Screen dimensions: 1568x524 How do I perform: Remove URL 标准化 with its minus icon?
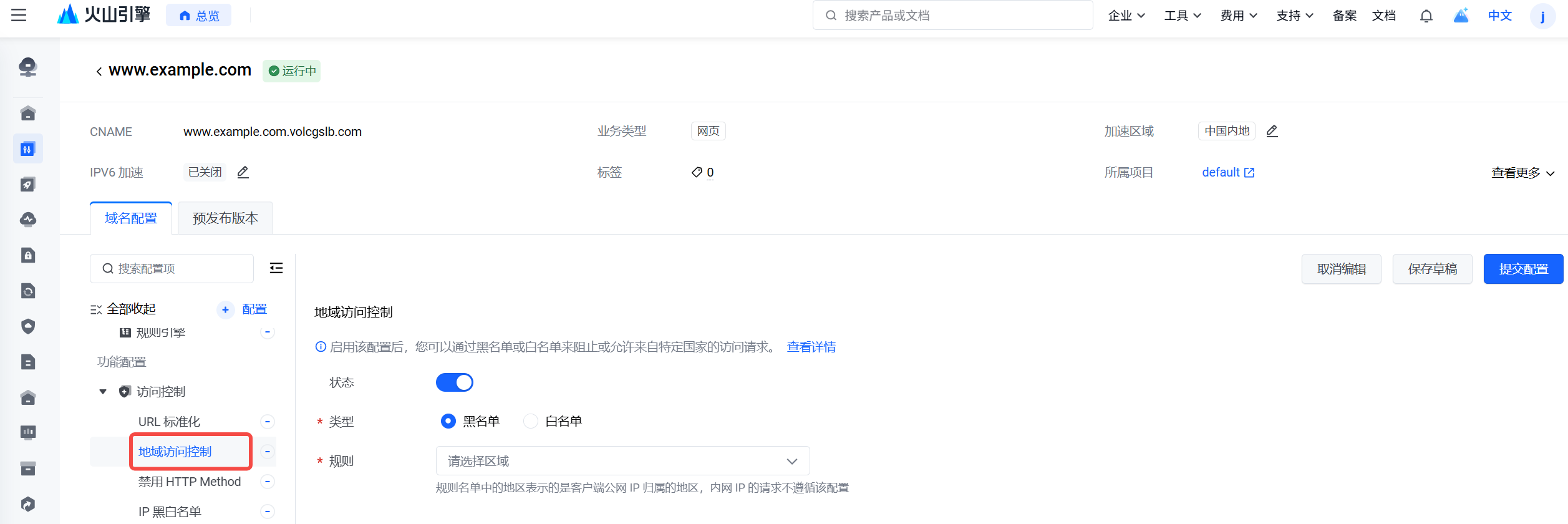268,422
